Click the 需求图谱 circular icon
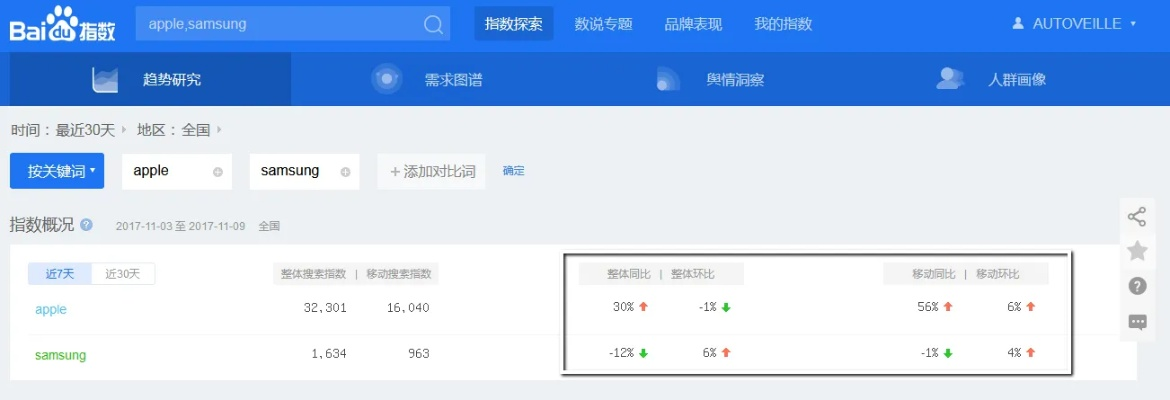 pyautogui.click(x=387, y=79)
